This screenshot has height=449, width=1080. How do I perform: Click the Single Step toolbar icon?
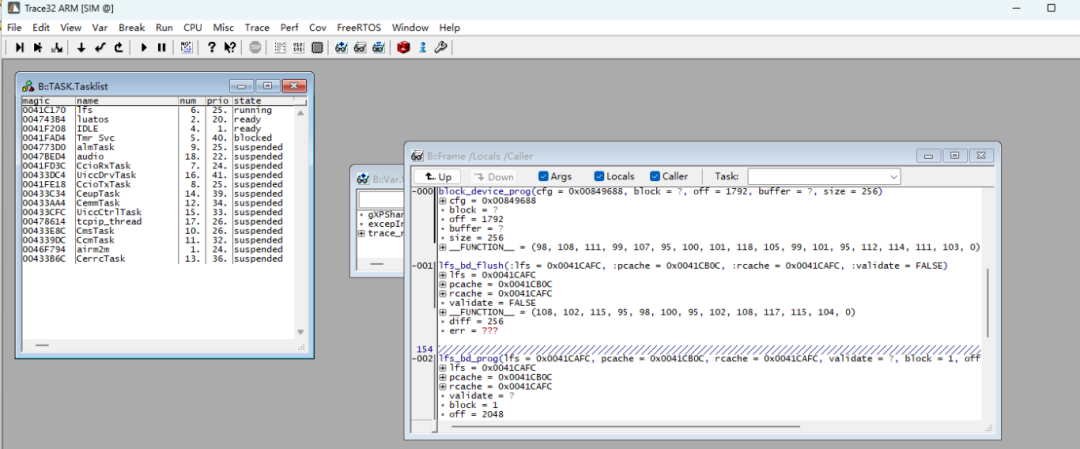point(19,48)
